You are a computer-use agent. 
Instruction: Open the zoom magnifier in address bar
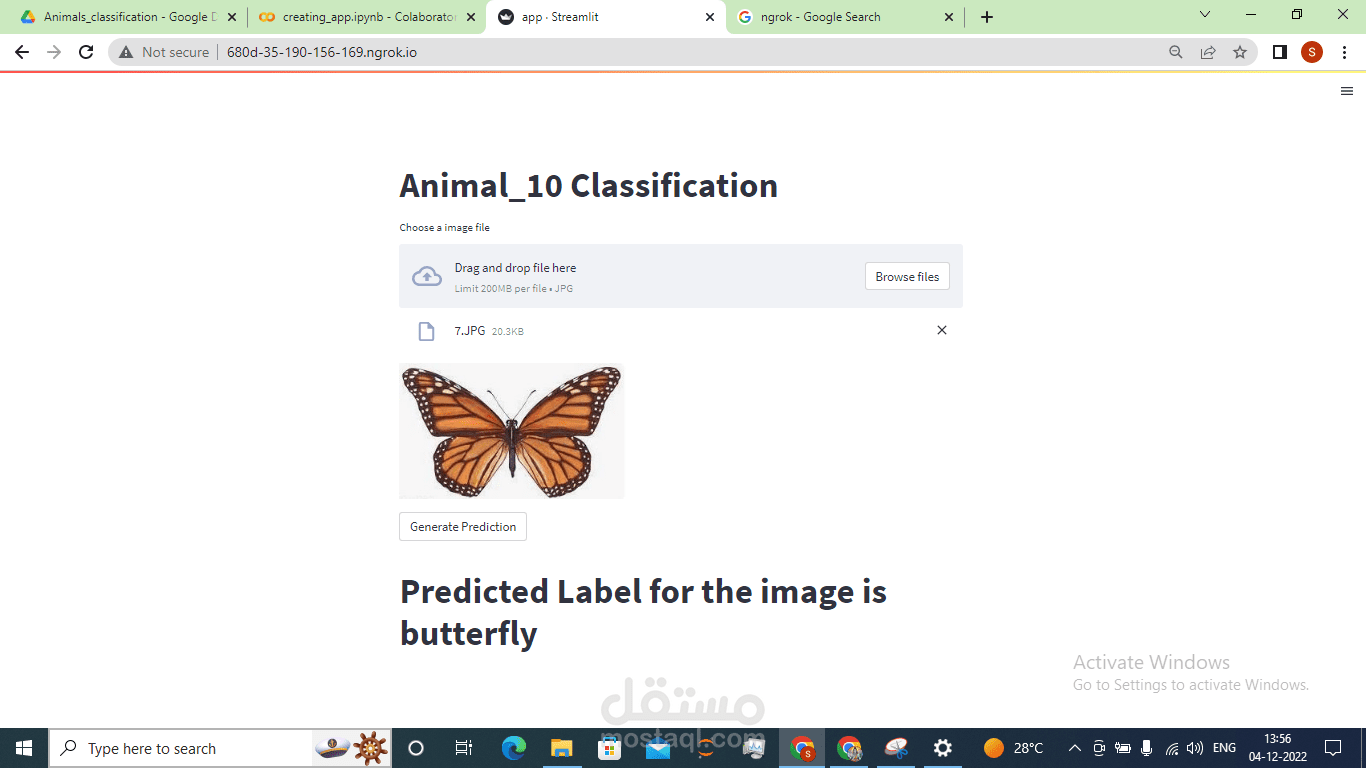click(x=1176, y=52)
